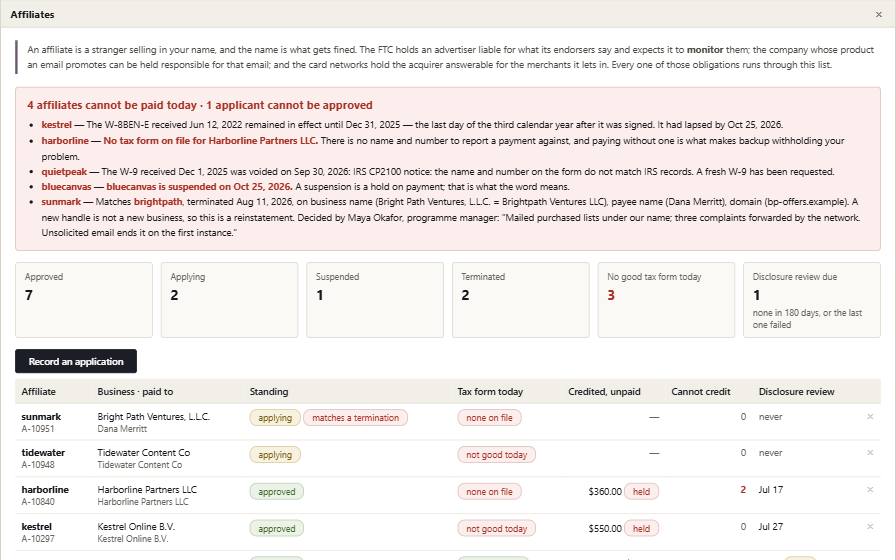
Task: Remove the kestrel affiliate row
Action: 870,526
